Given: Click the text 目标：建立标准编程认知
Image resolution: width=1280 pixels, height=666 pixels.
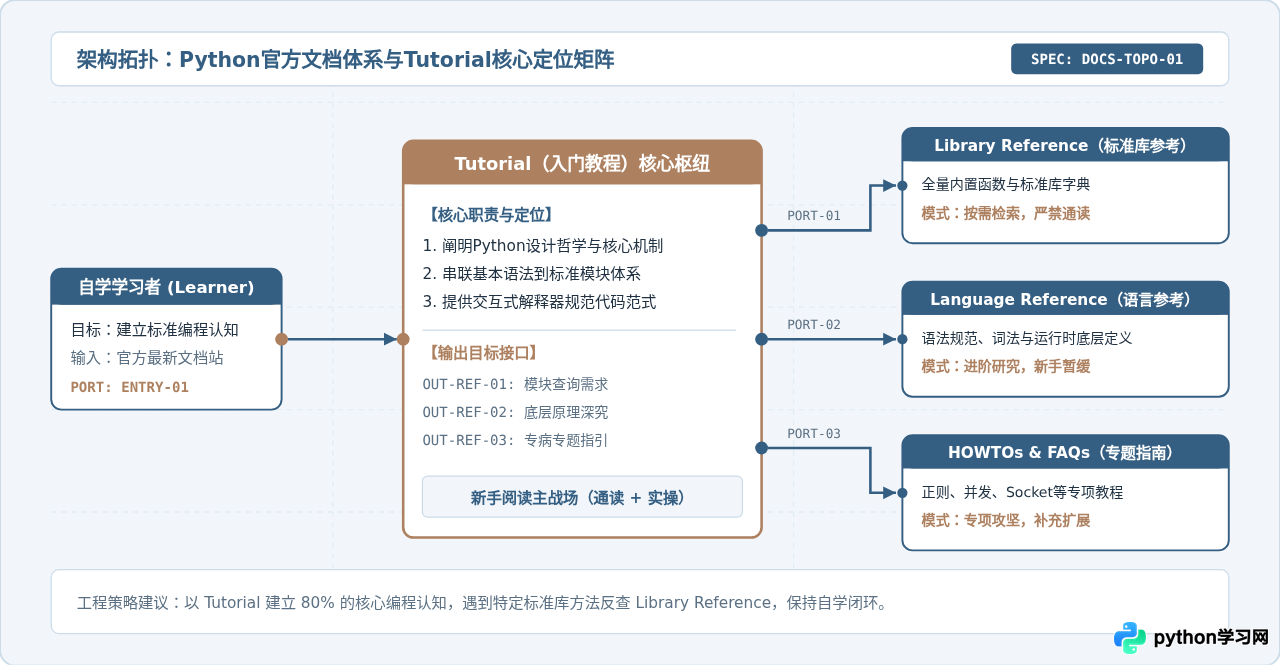Looking at the screenshot, I should point(154,330).
